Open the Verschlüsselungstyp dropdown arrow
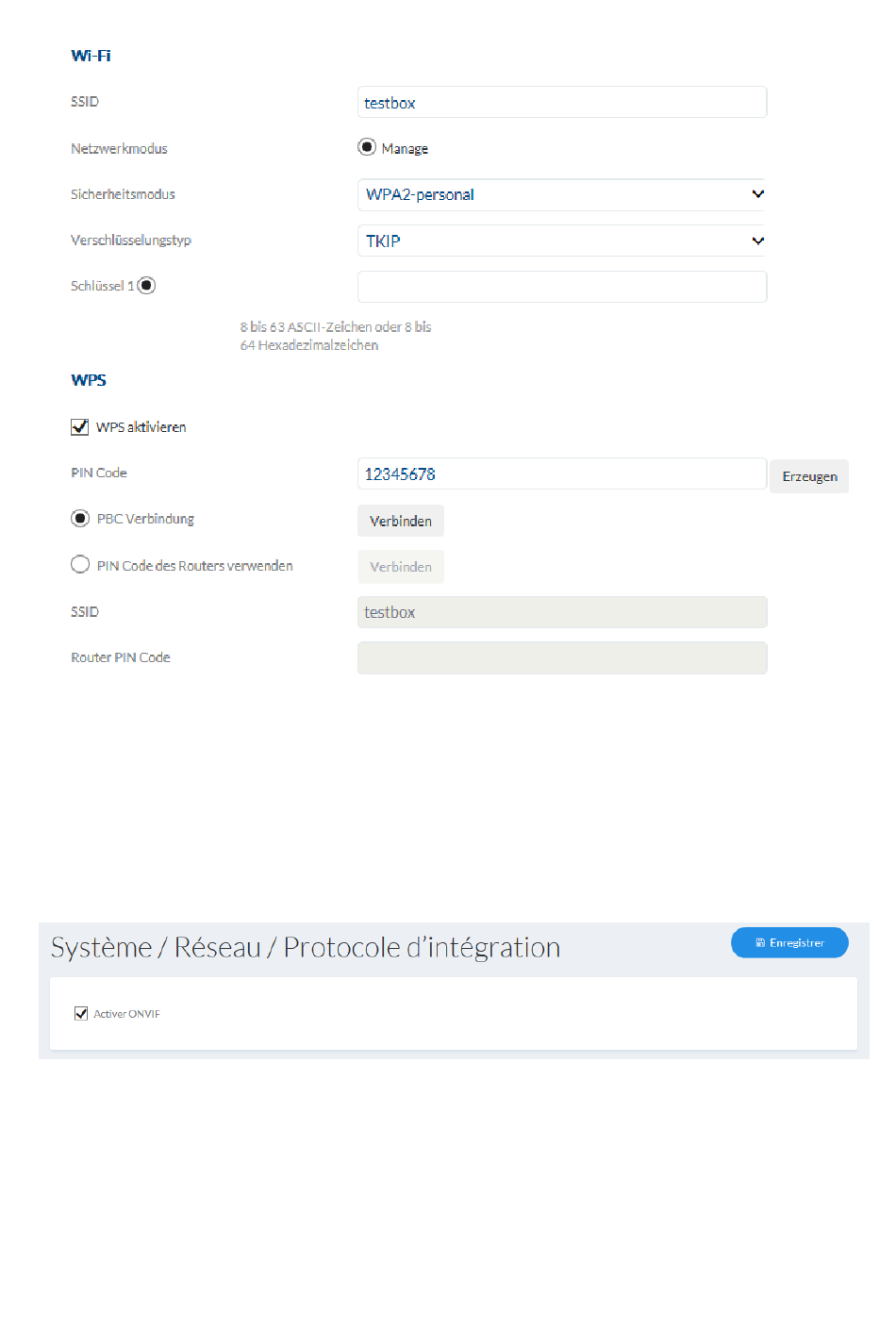 click(x=757, y=241)
